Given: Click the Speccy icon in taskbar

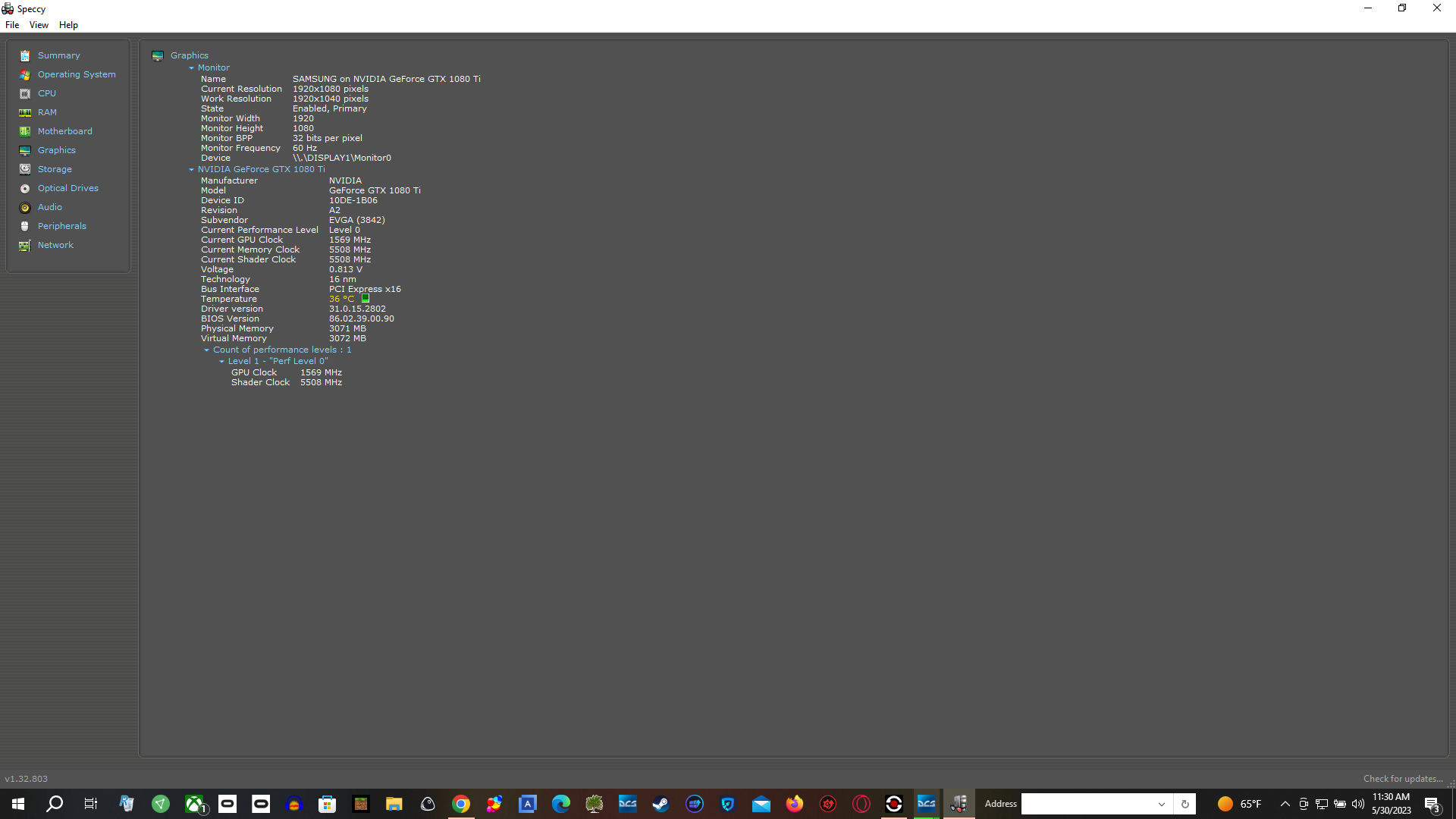Looking at the screenshot, I should point(959,804).
